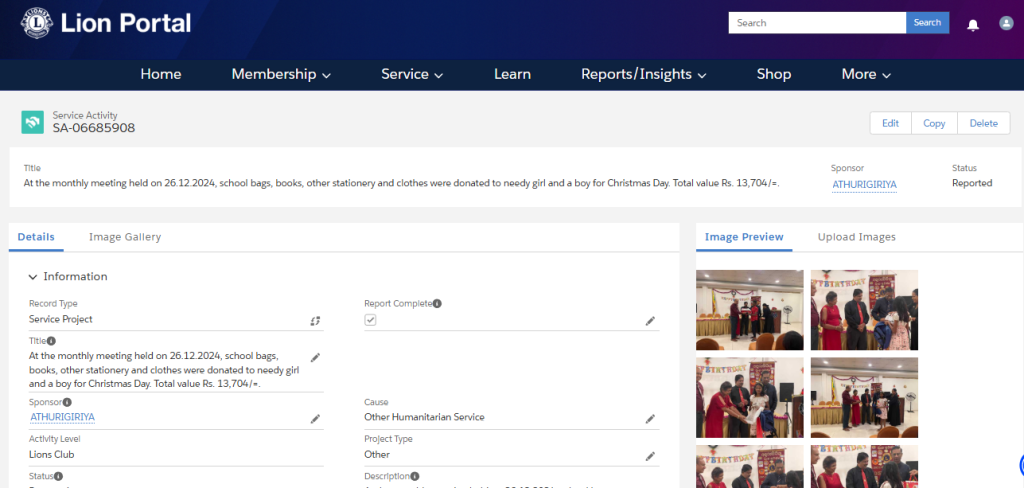Go to Home in navigation

click(161, 74)
